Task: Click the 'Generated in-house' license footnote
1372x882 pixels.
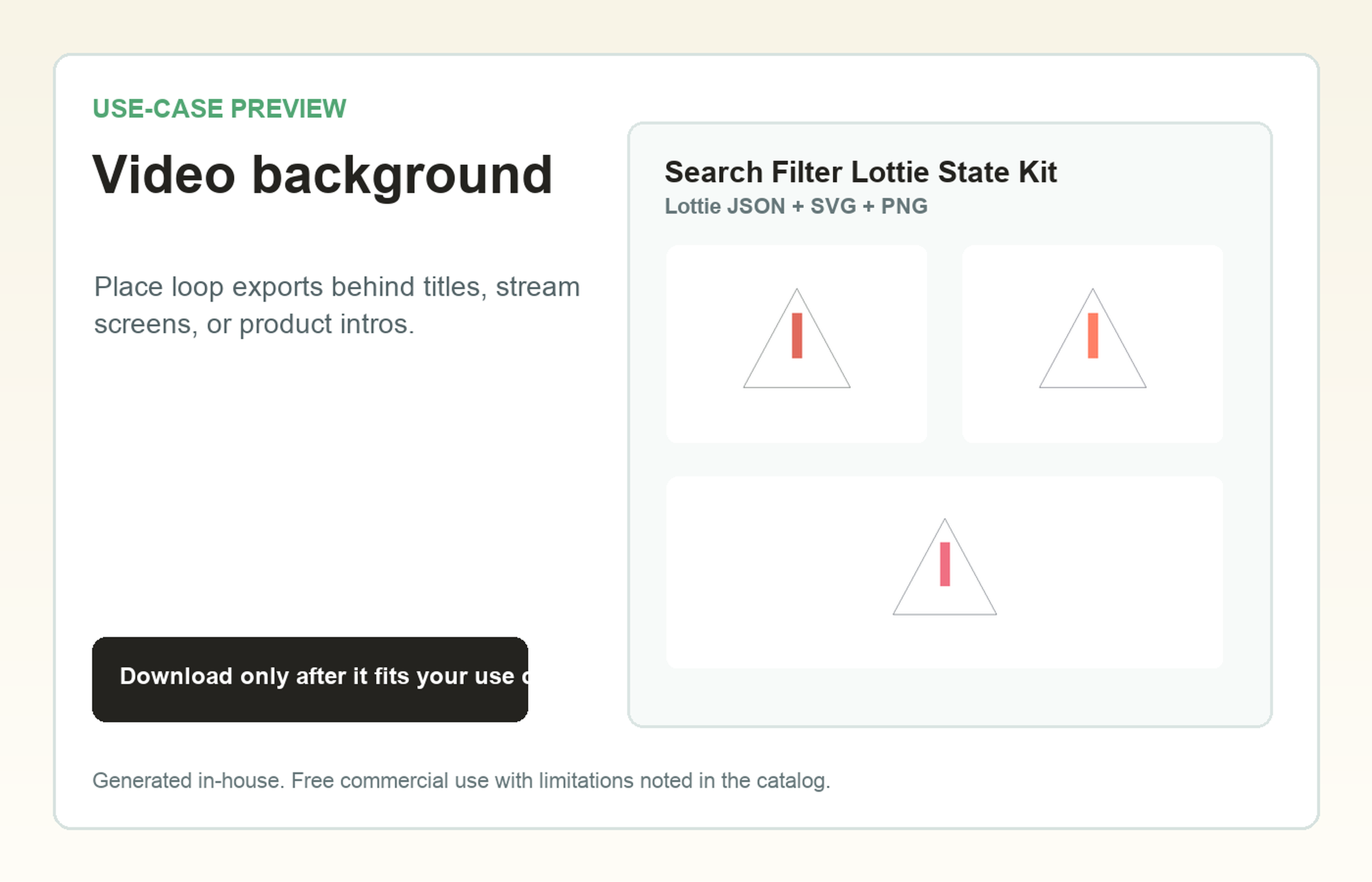Action: 461,781
